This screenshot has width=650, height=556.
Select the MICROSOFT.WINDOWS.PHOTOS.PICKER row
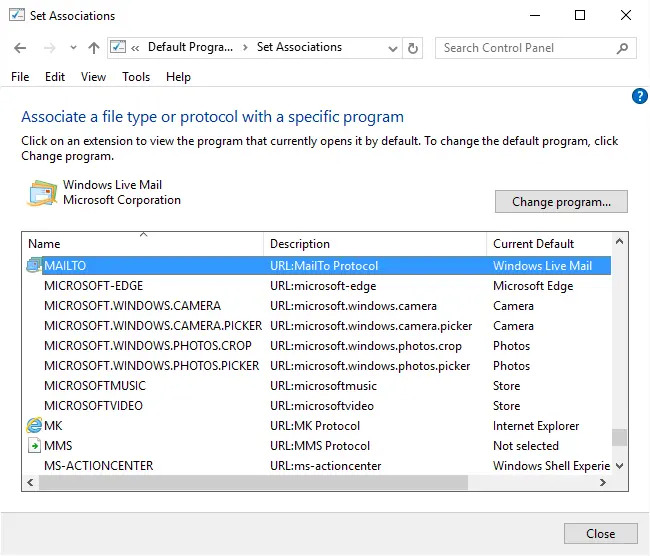318,366
